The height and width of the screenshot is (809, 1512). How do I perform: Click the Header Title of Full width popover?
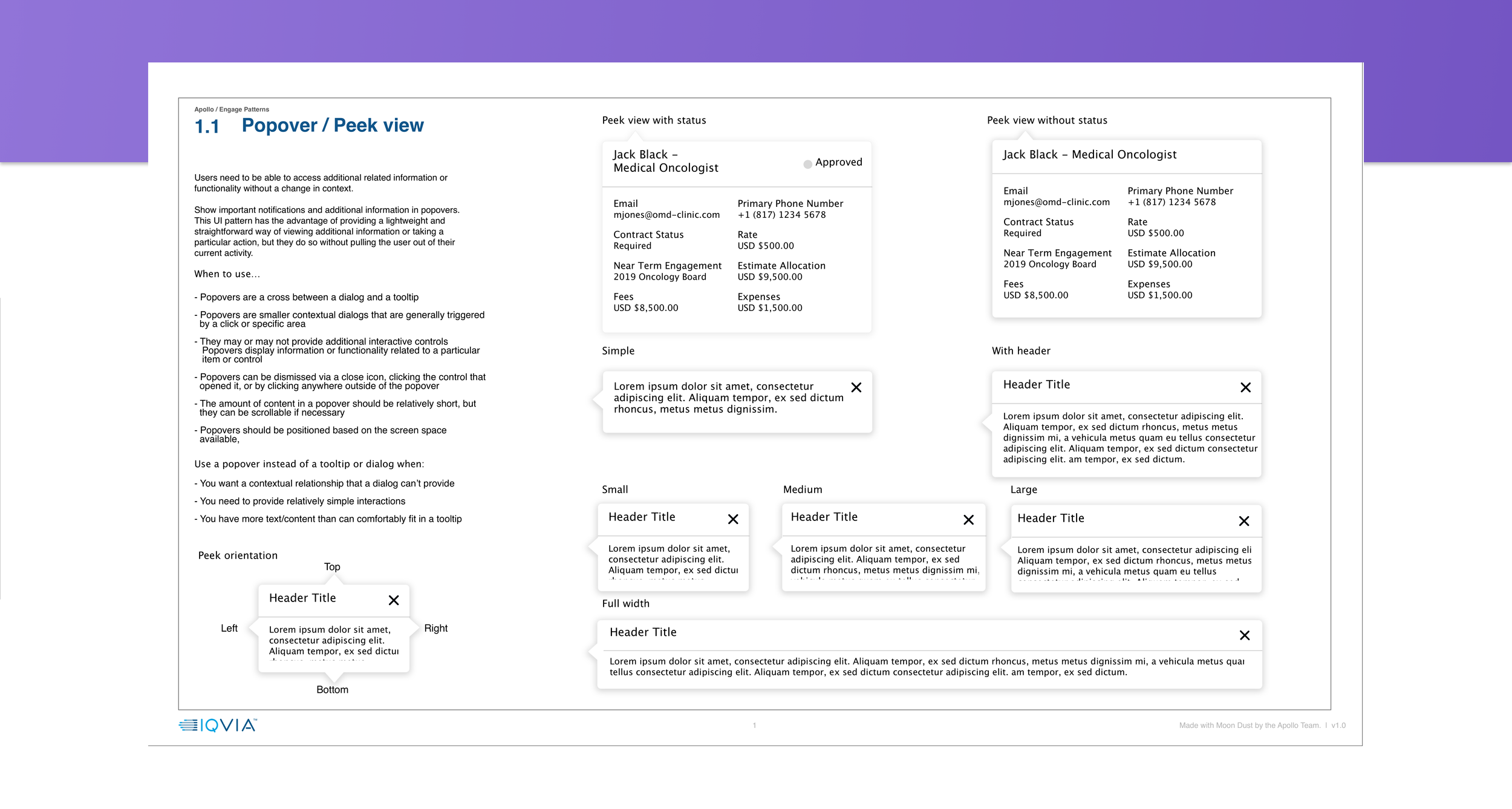click(642, 632)
